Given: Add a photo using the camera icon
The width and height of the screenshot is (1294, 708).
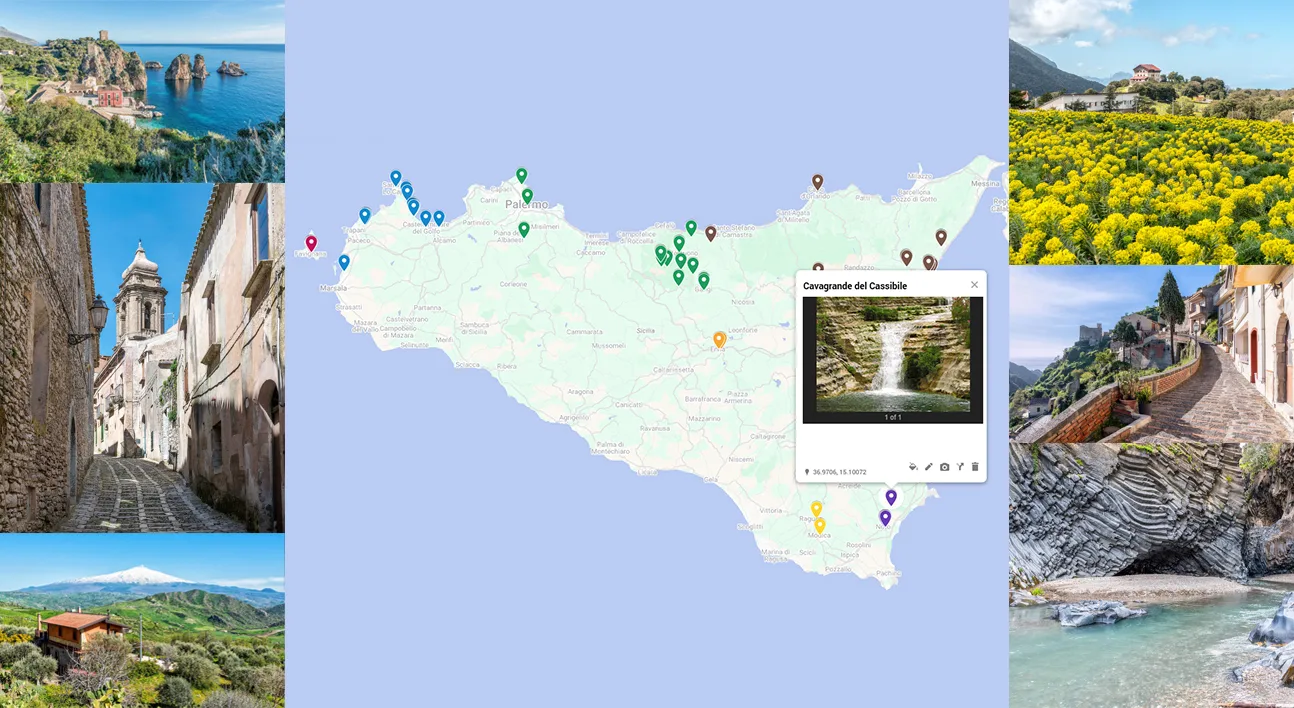Looking at the screenshot, I should 945,467.
